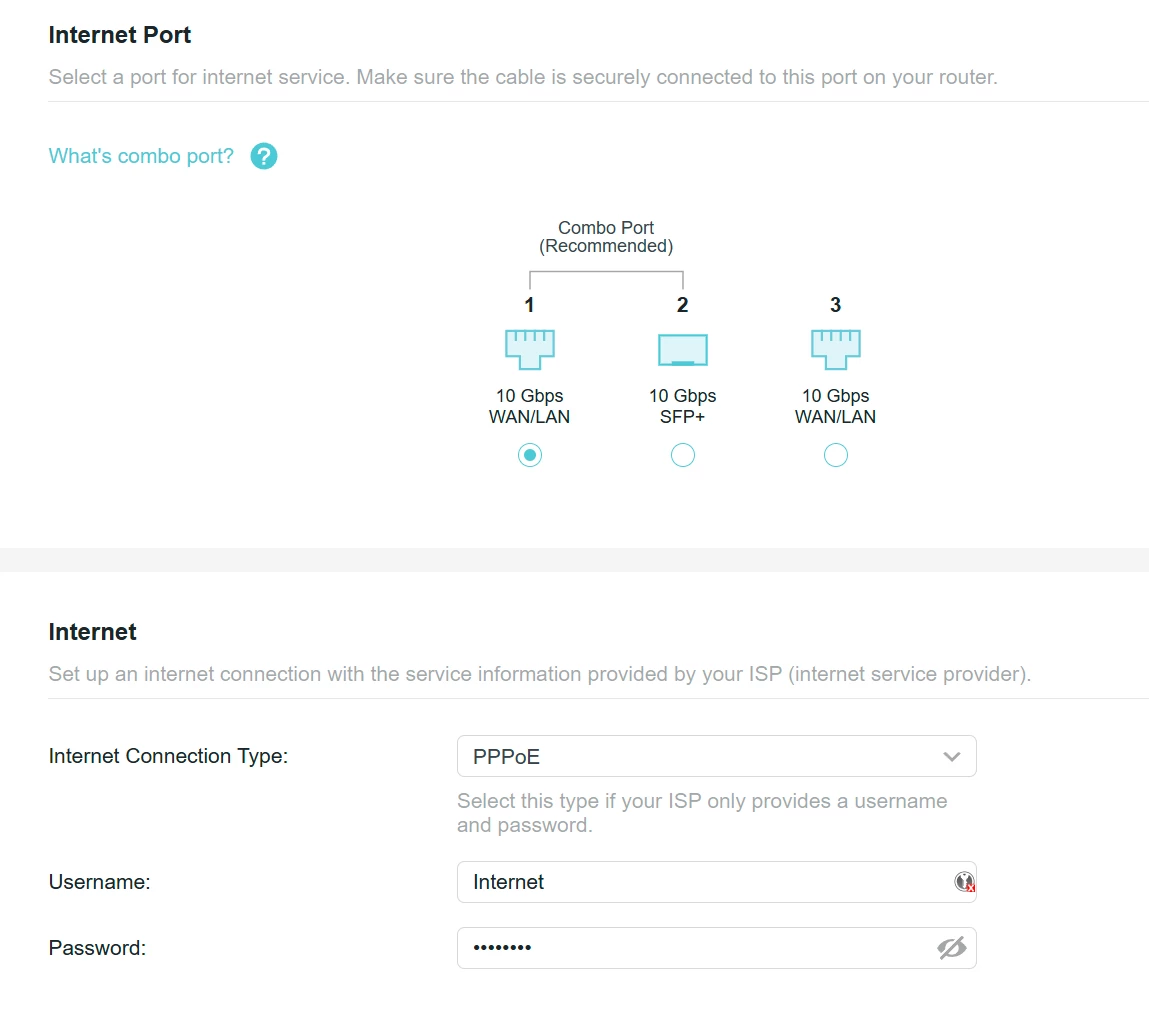
Task: Click the SFP+ port 2 icon
Action: pos(682,349)
